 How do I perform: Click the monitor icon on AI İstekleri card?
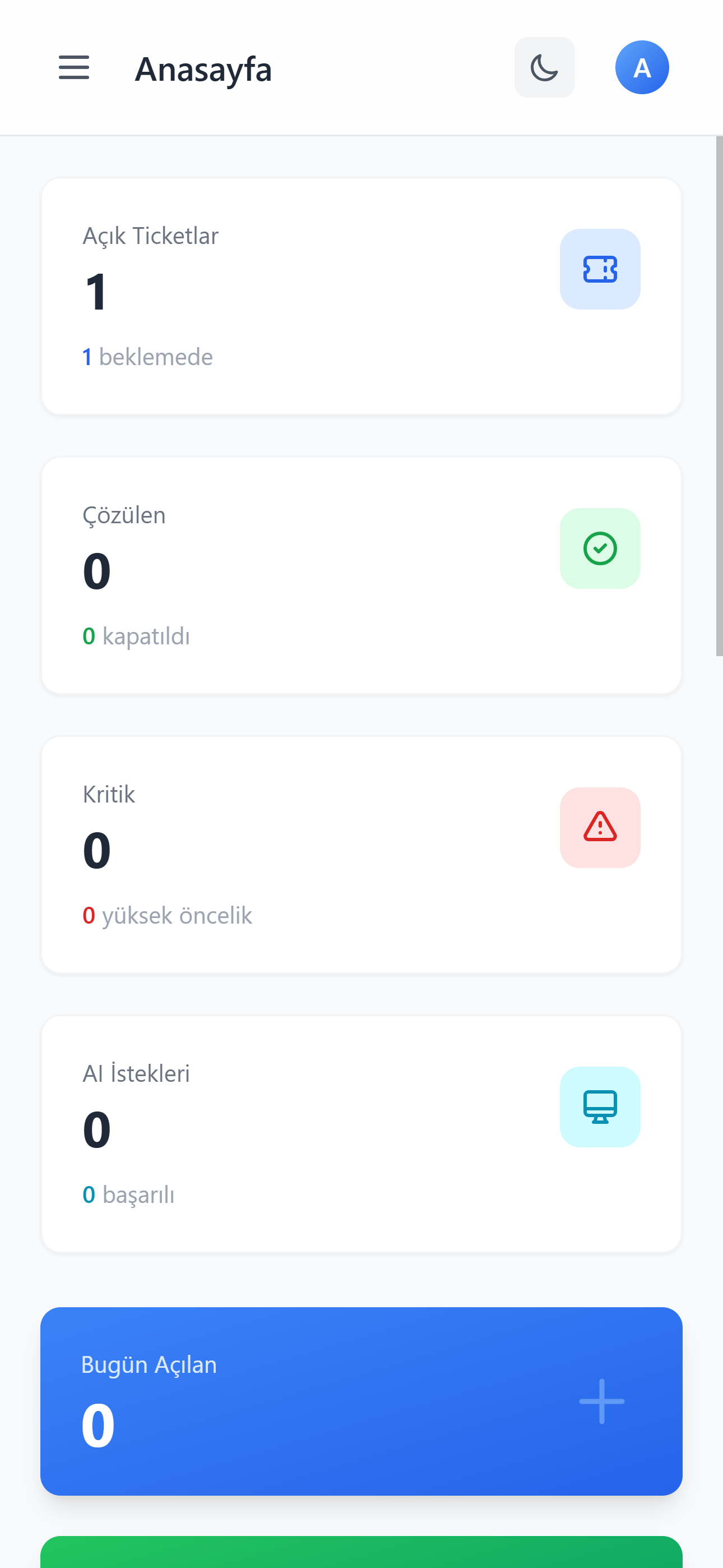[600, 1106]
